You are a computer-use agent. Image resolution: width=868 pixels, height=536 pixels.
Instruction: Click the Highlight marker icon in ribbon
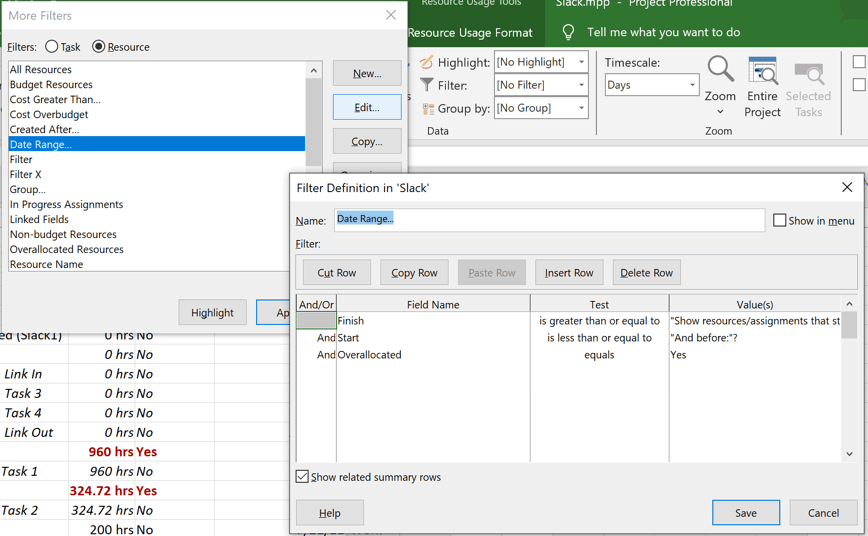tap(426, 63)
